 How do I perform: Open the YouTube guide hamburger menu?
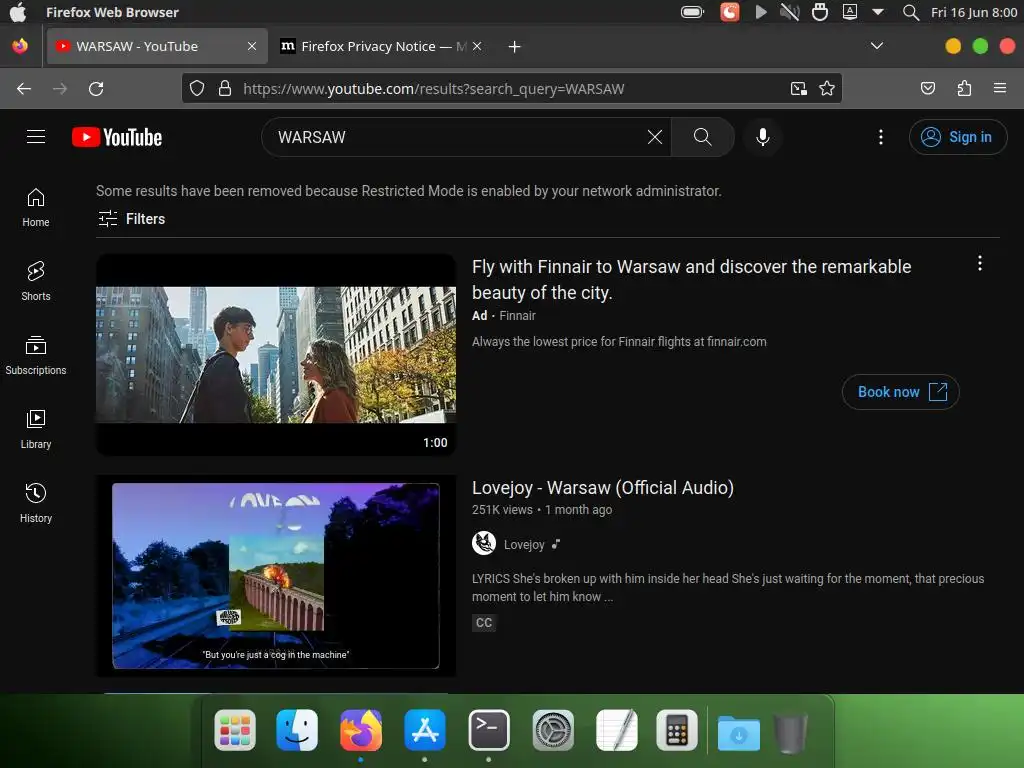coord(36,136)
